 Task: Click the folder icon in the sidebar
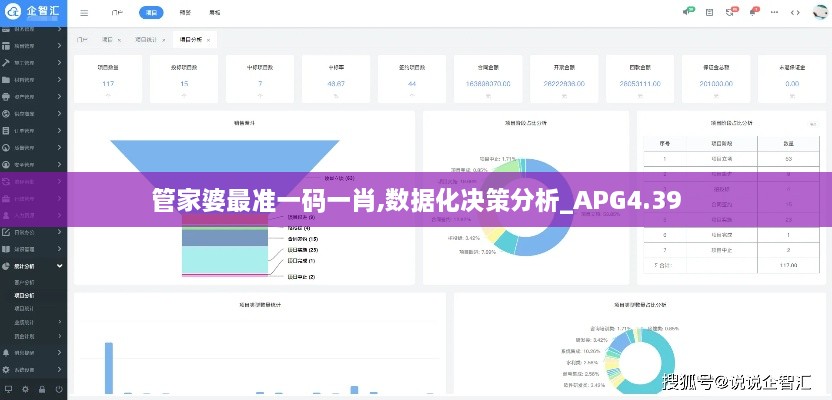(x=6, y=80)
